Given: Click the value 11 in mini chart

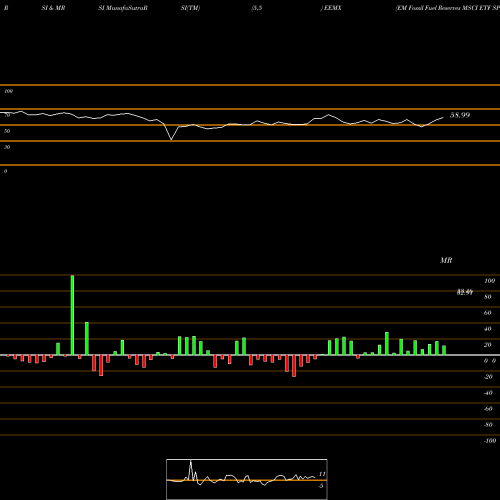Looking at the screenshot, I should point(322,474).
